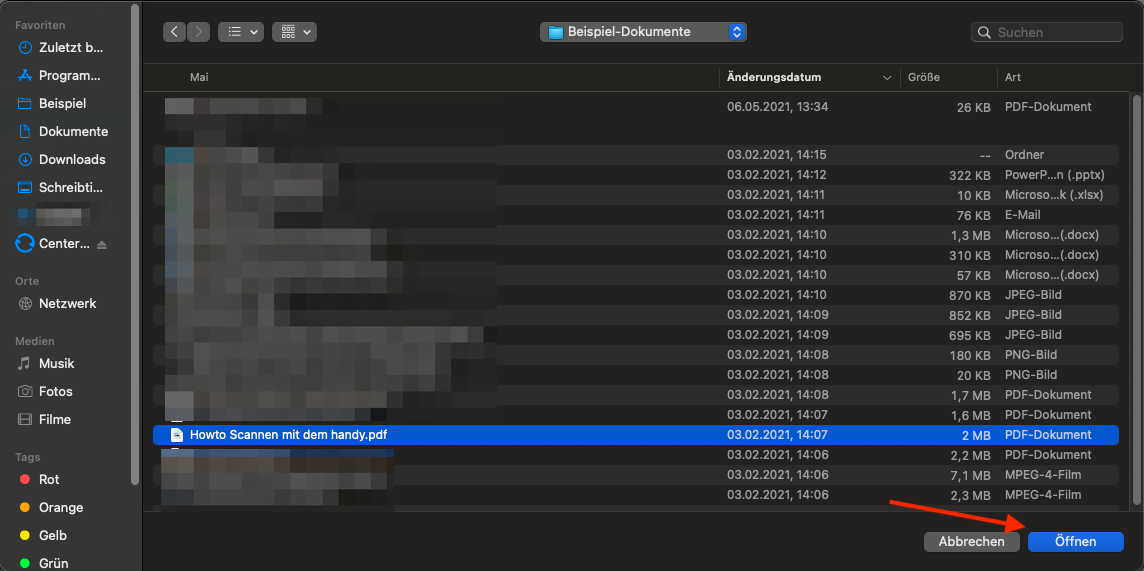Select the PDF-Dokument row sized 2,2 MB

pos(635,454)
